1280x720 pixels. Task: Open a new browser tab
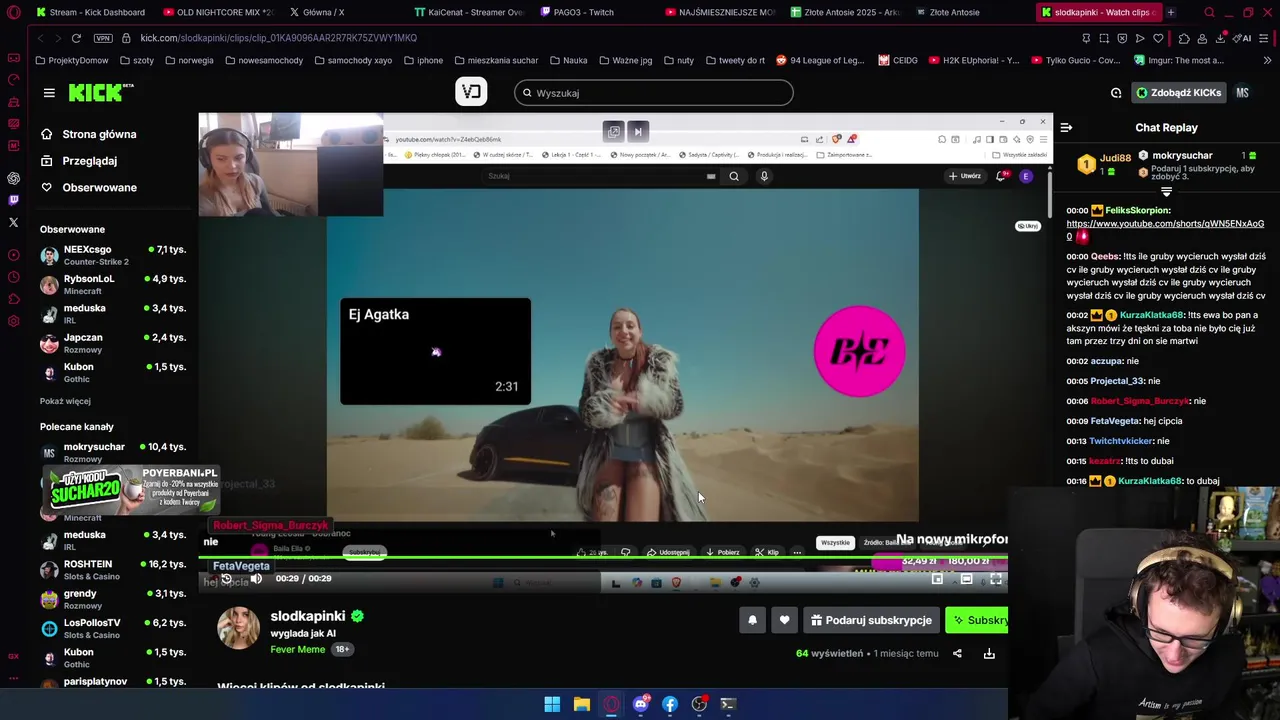(x=1170, y=12)
